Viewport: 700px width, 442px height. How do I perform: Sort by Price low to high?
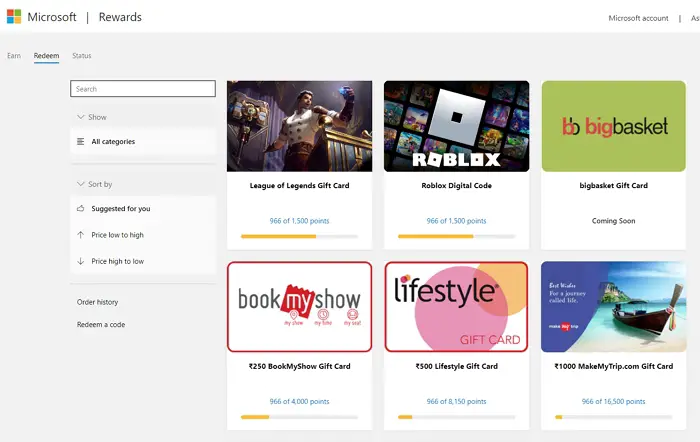pos(143,235)
